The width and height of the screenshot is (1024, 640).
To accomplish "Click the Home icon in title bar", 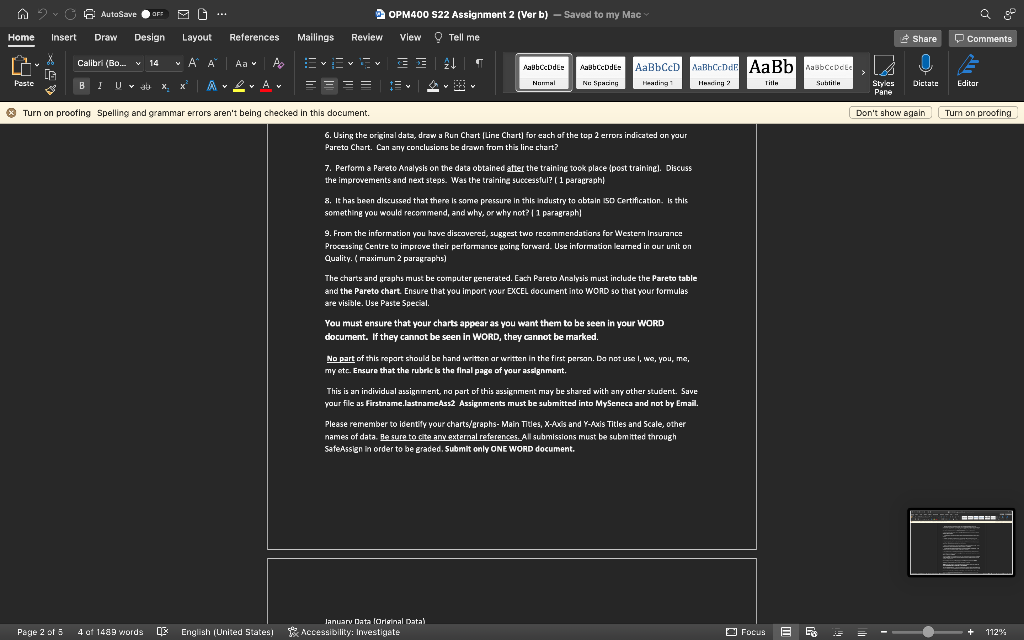I will (x=23, y=14).
